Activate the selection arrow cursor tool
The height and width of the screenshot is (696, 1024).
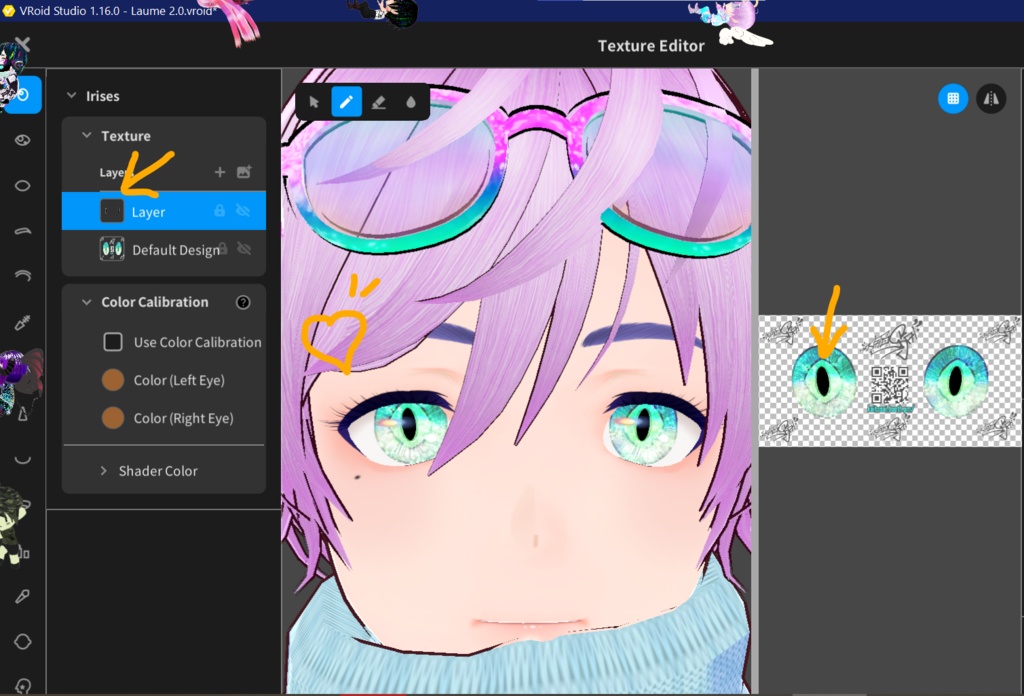tap(315, 102)
